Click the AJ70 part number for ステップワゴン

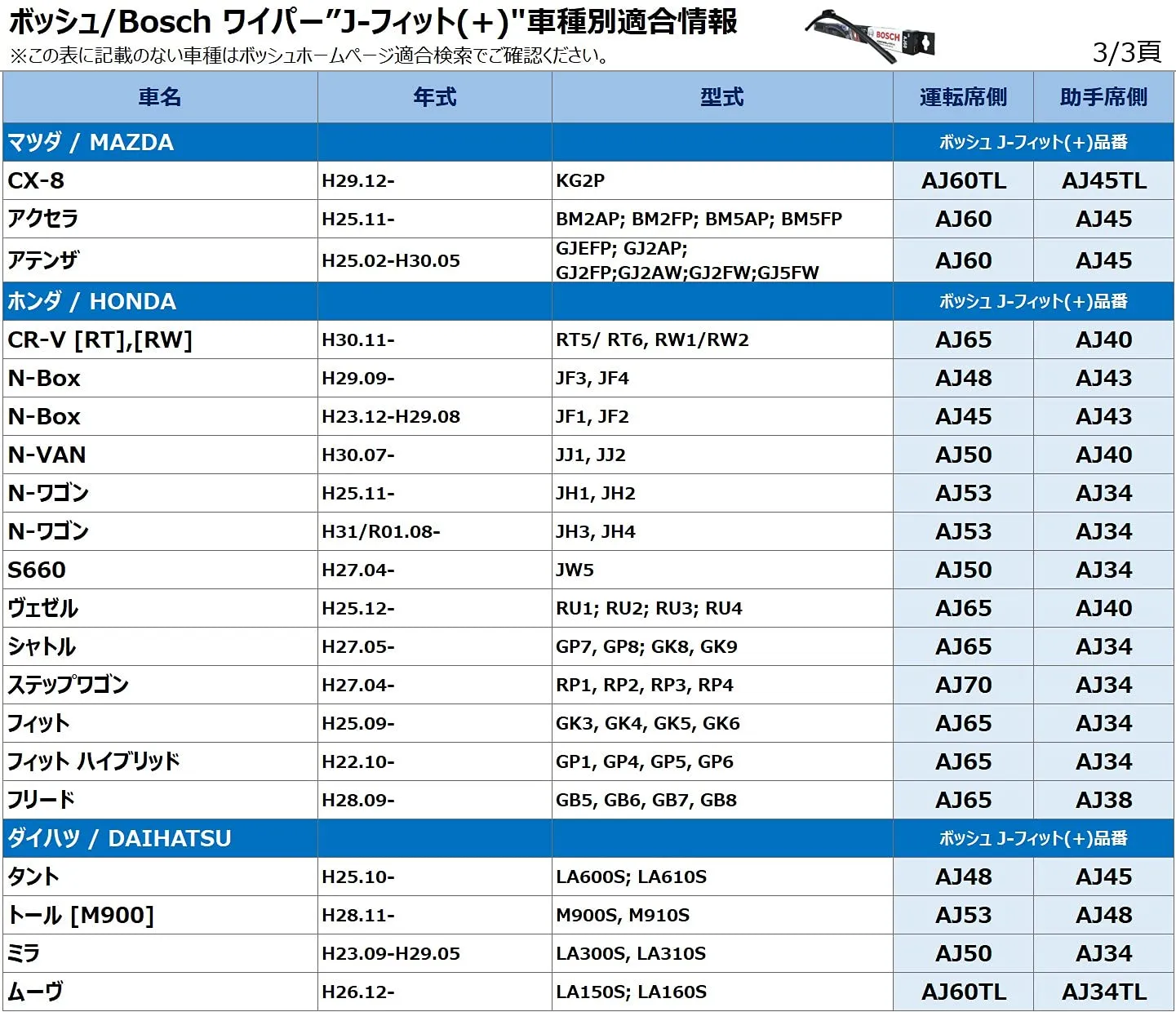[x=963, y=685]
